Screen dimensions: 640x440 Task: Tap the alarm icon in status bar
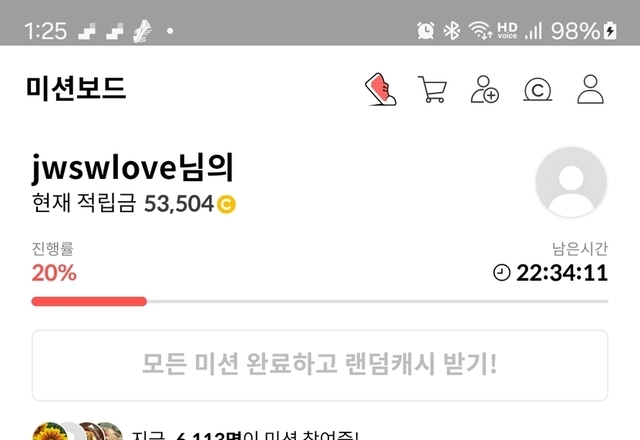coord(425,31)
